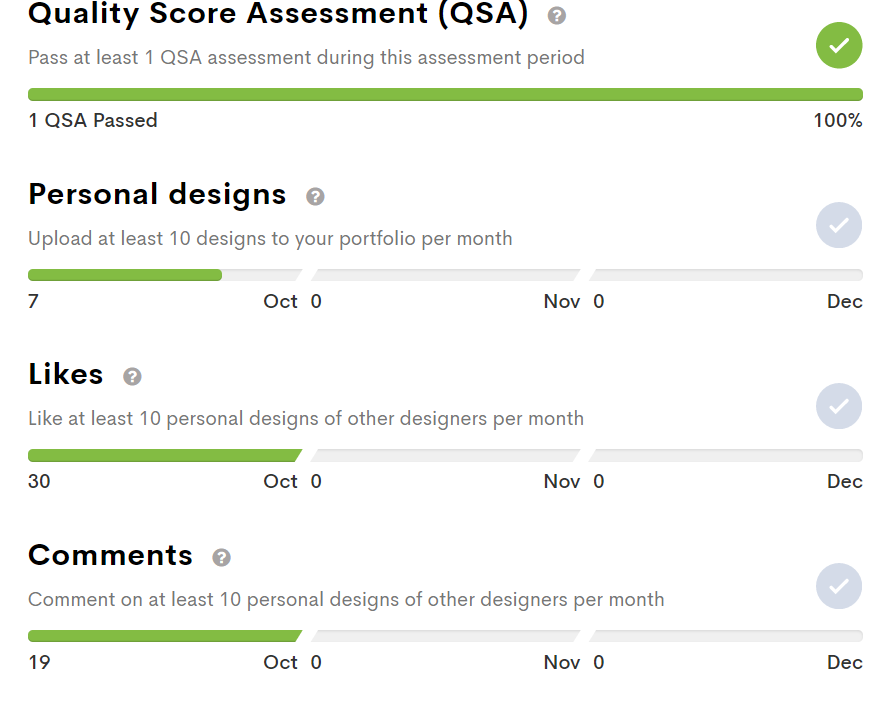Click Personal designs November progress segment
The width and height of the screenshot is (895, 707).
tap(445, 275)
